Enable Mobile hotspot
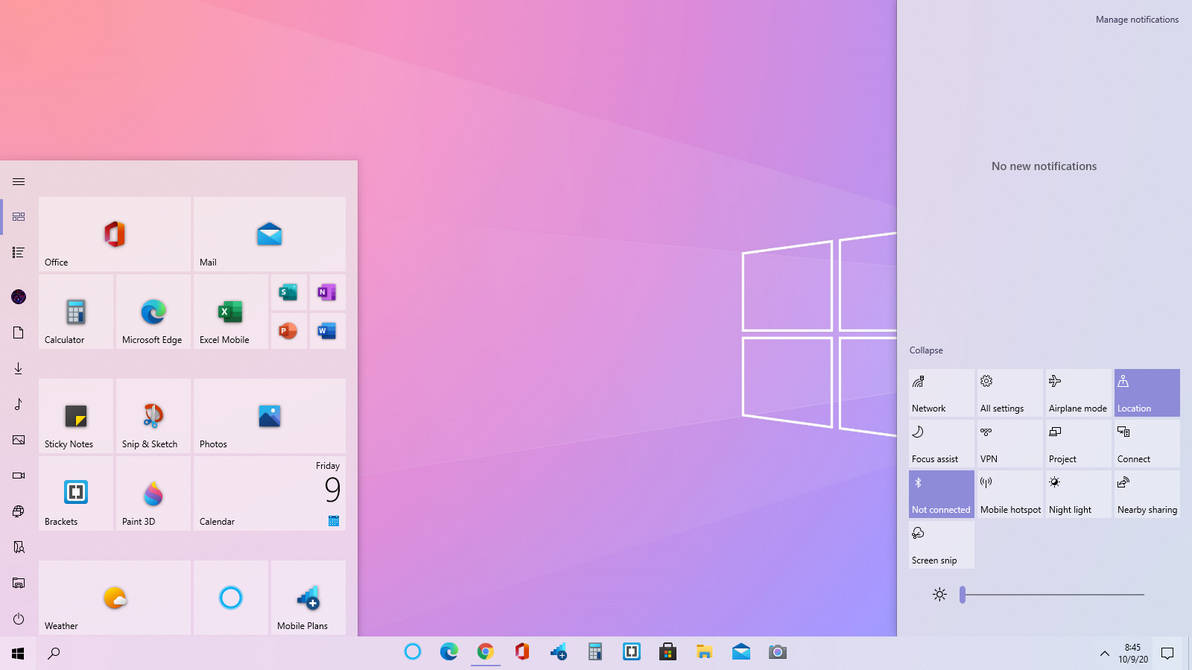 coord(1010,494)
